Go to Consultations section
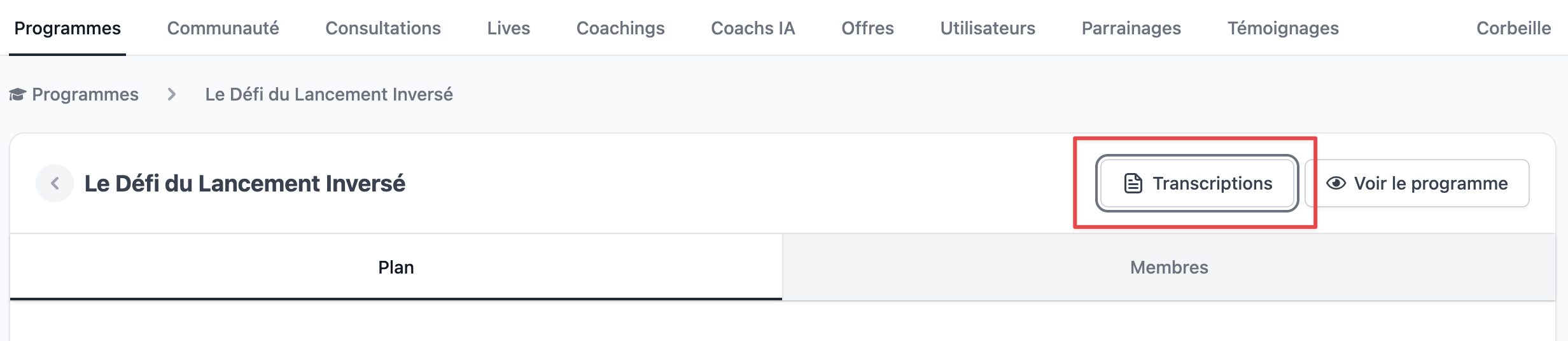The width and height of the screenshot is (1568, 341). coord(382,28)
